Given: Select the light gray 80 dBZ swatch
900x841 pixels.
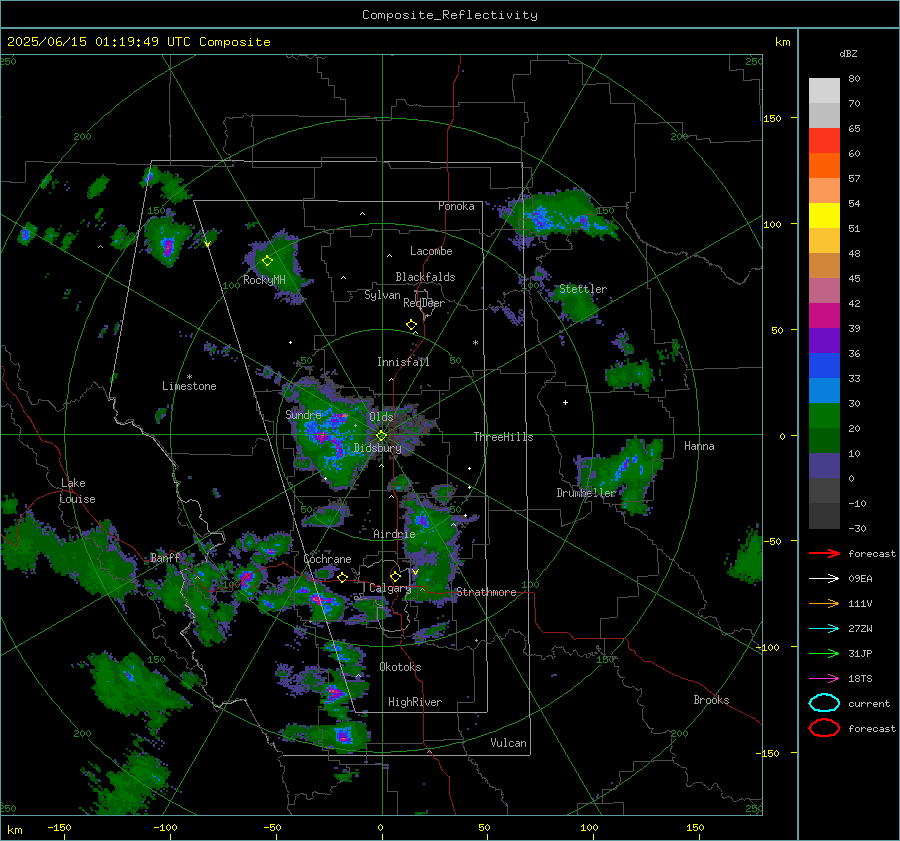Looking at the screenshot, I should [x=824, y=91].
